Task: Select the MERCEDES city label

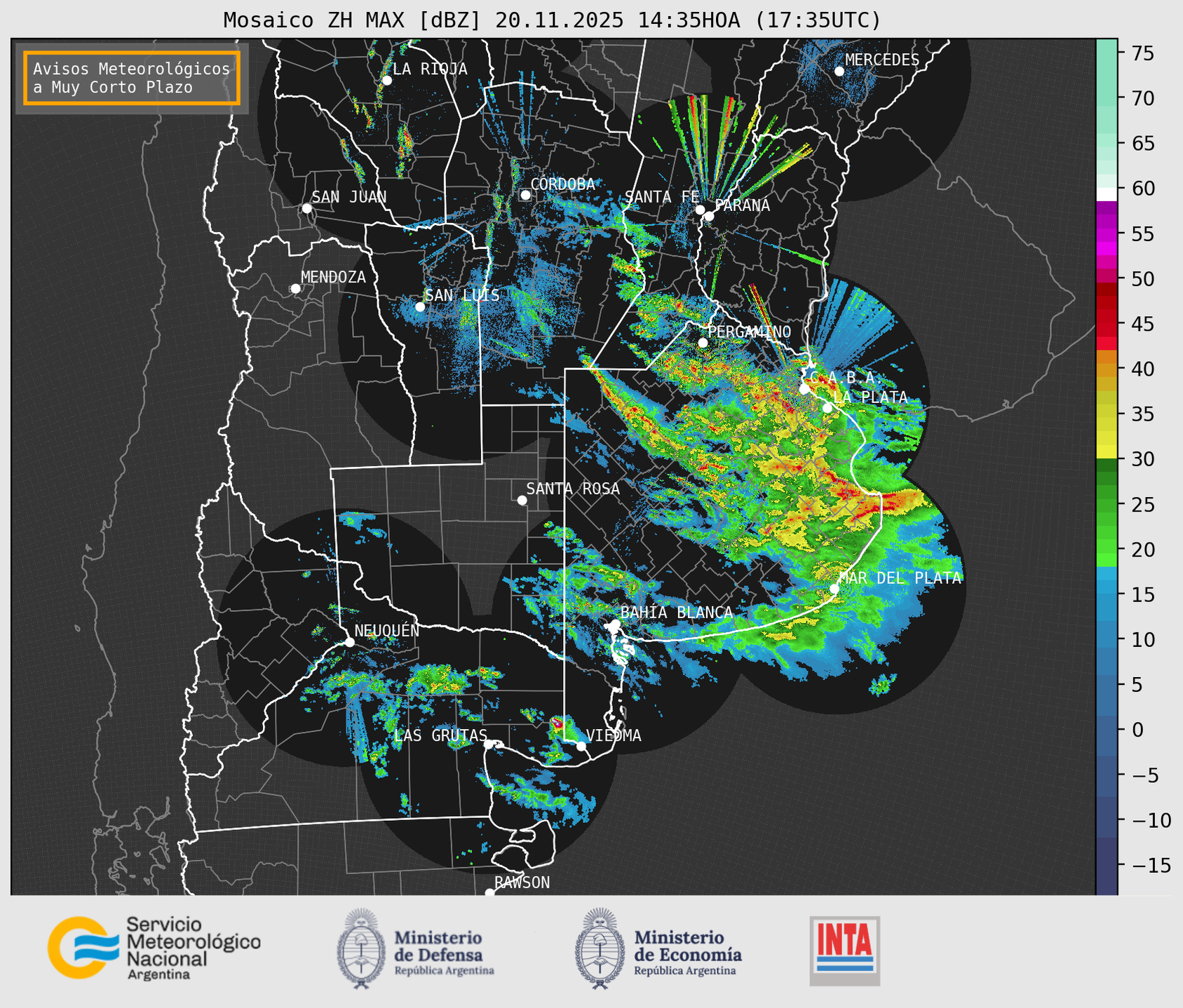Action: coord(882,60)
